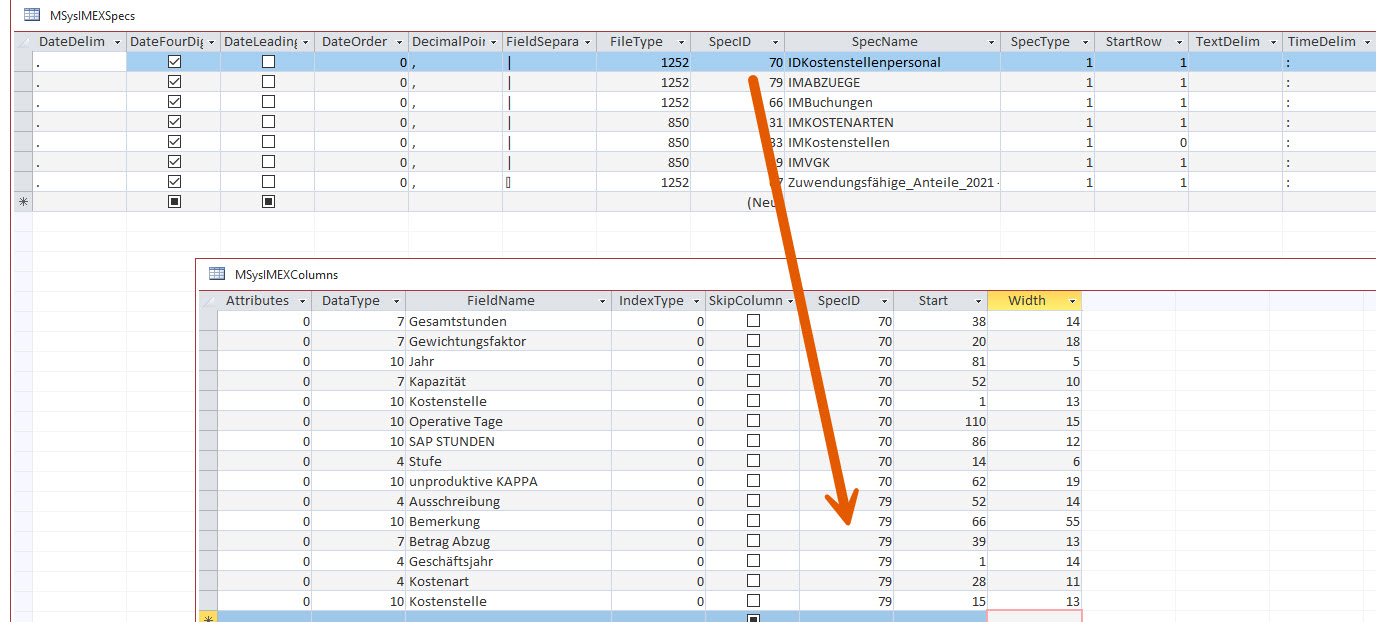This screenshot has height=622, width=1376.
Task: Select the FileType value 850 in IMVGK row
Action: point(644,162)
